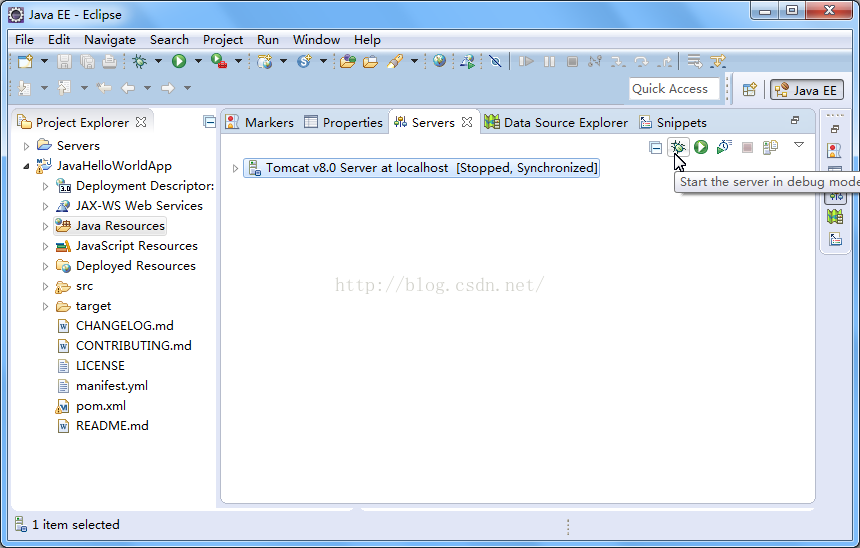Click the Back navigation arrow icon
The image size is (860, 548).
pos(128,88)
